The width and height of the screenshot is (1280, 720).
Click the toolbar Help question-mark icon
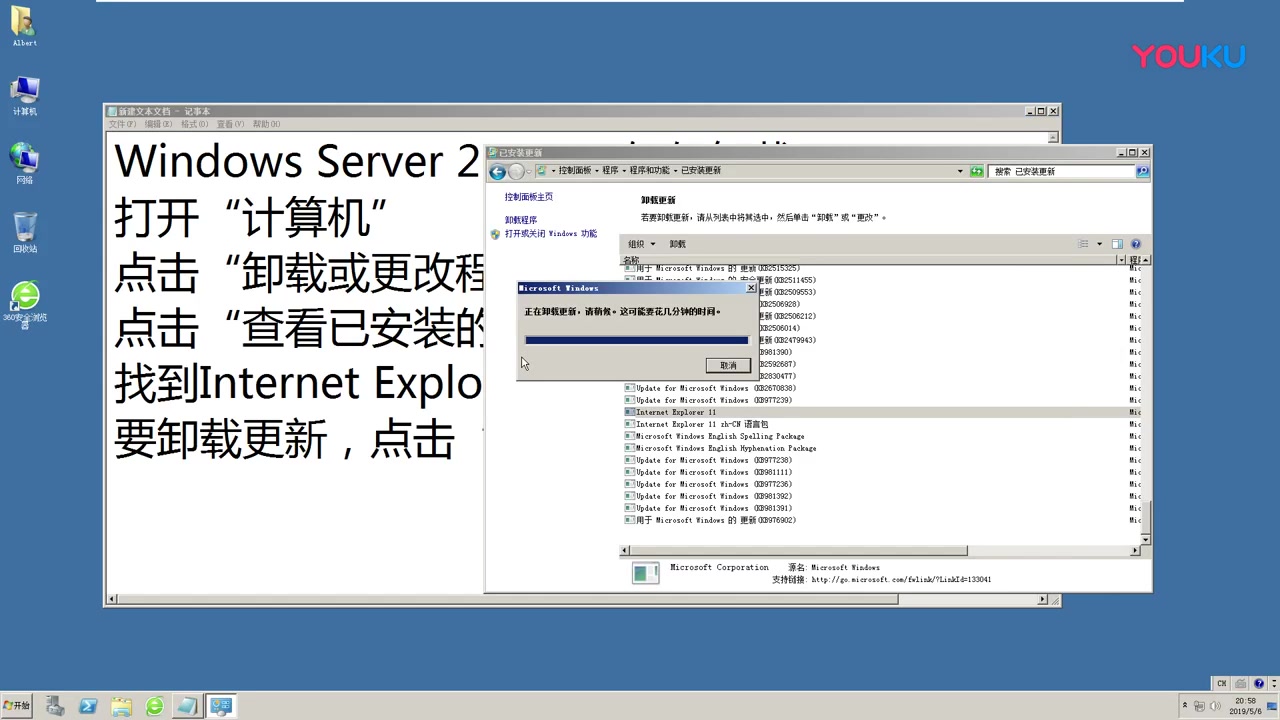[x=1135, y=243]
